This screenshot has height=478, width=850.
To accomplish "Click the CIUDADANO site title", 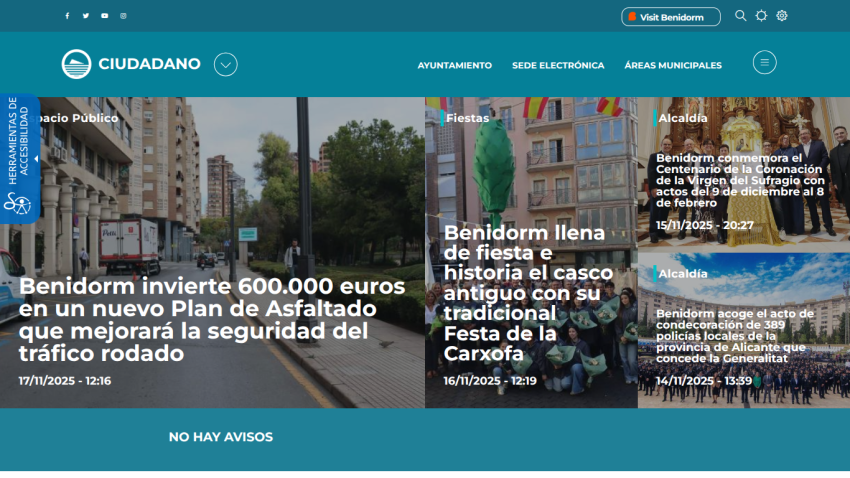I will pos(149,64).
